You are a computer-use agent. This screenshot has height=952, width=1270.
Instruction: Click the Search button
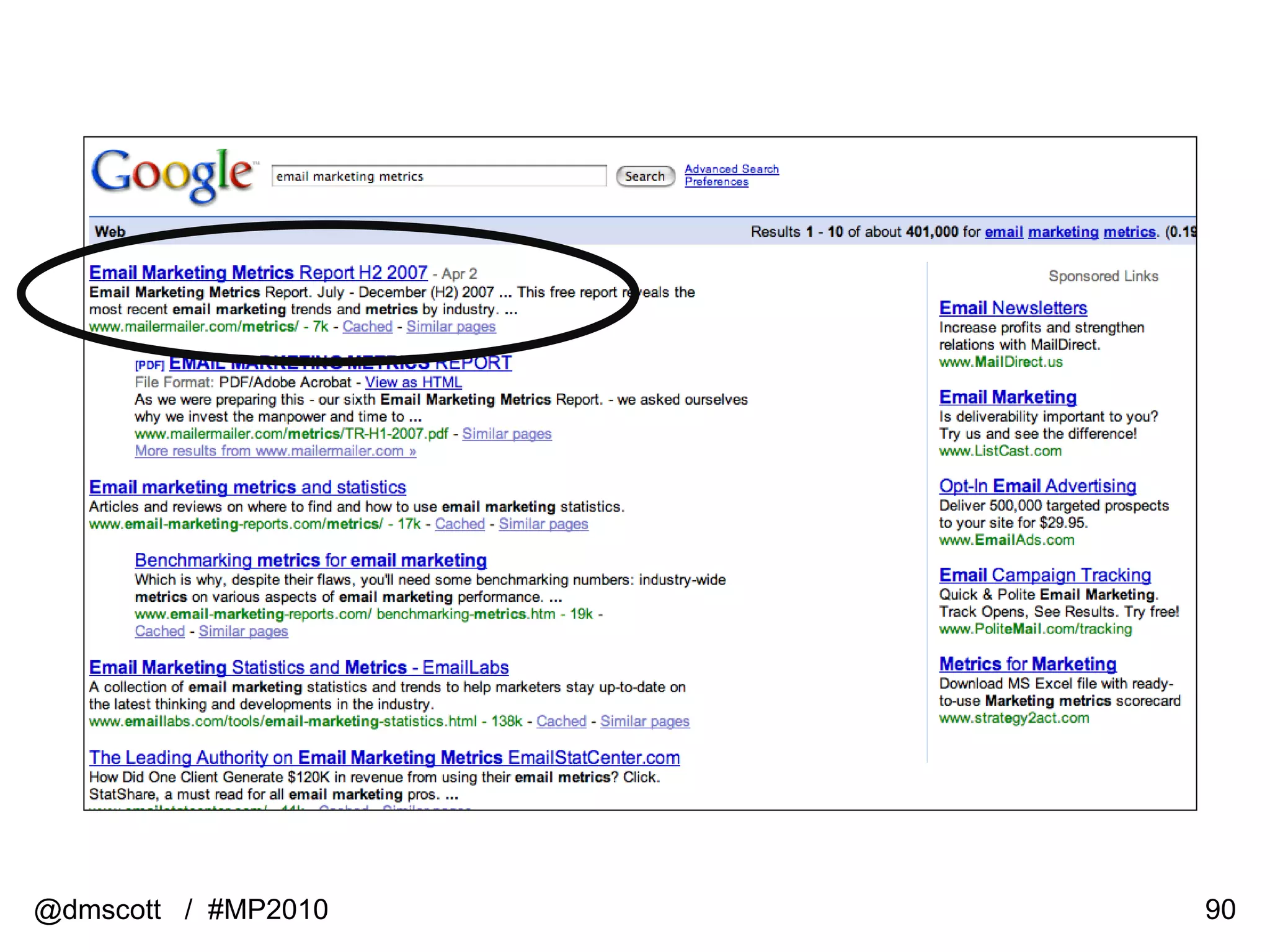(645, 176)
